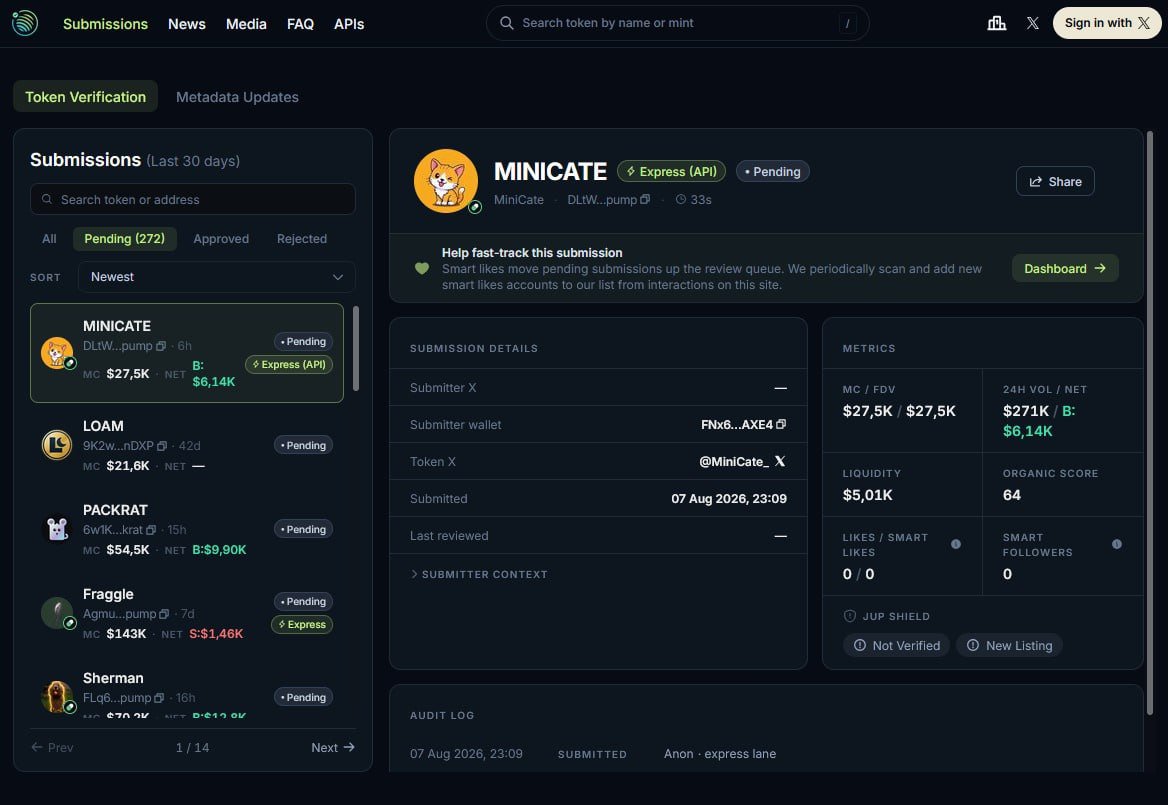Open the @MiniCate_ Token X link
This screenshot has width=1168, height=805.
[743, 462]
